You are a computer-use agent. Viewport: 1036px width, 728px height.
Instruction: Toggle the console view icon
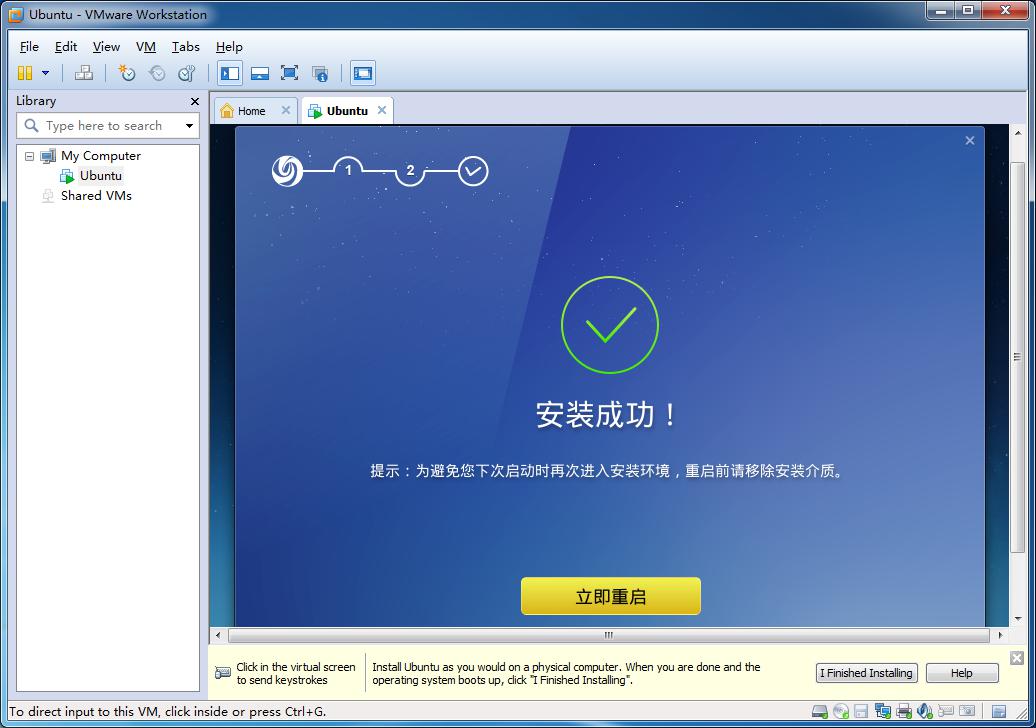point(363,73)
